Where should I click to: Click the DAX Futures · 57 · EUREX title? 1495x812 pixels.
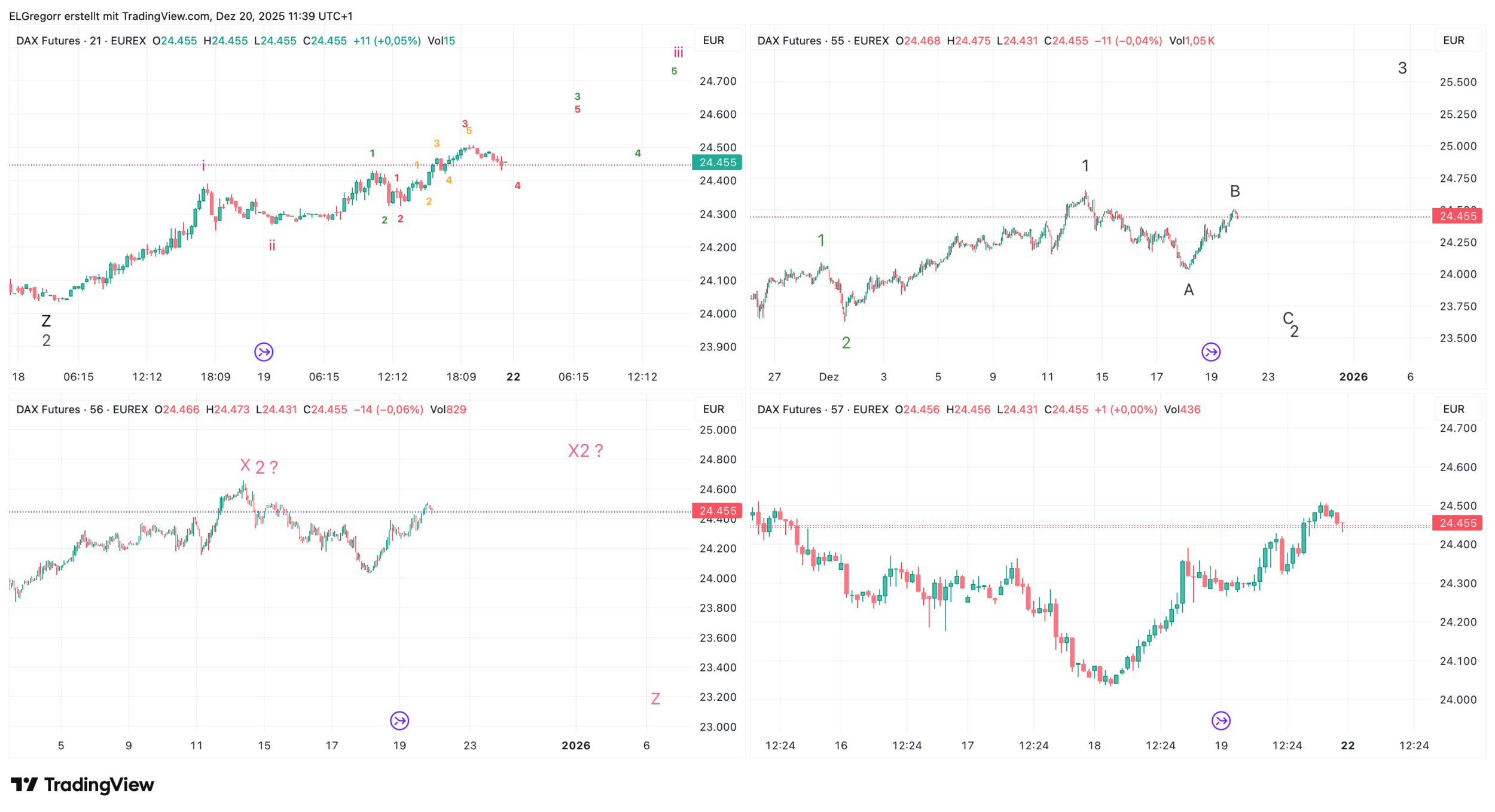pos(823,410)
